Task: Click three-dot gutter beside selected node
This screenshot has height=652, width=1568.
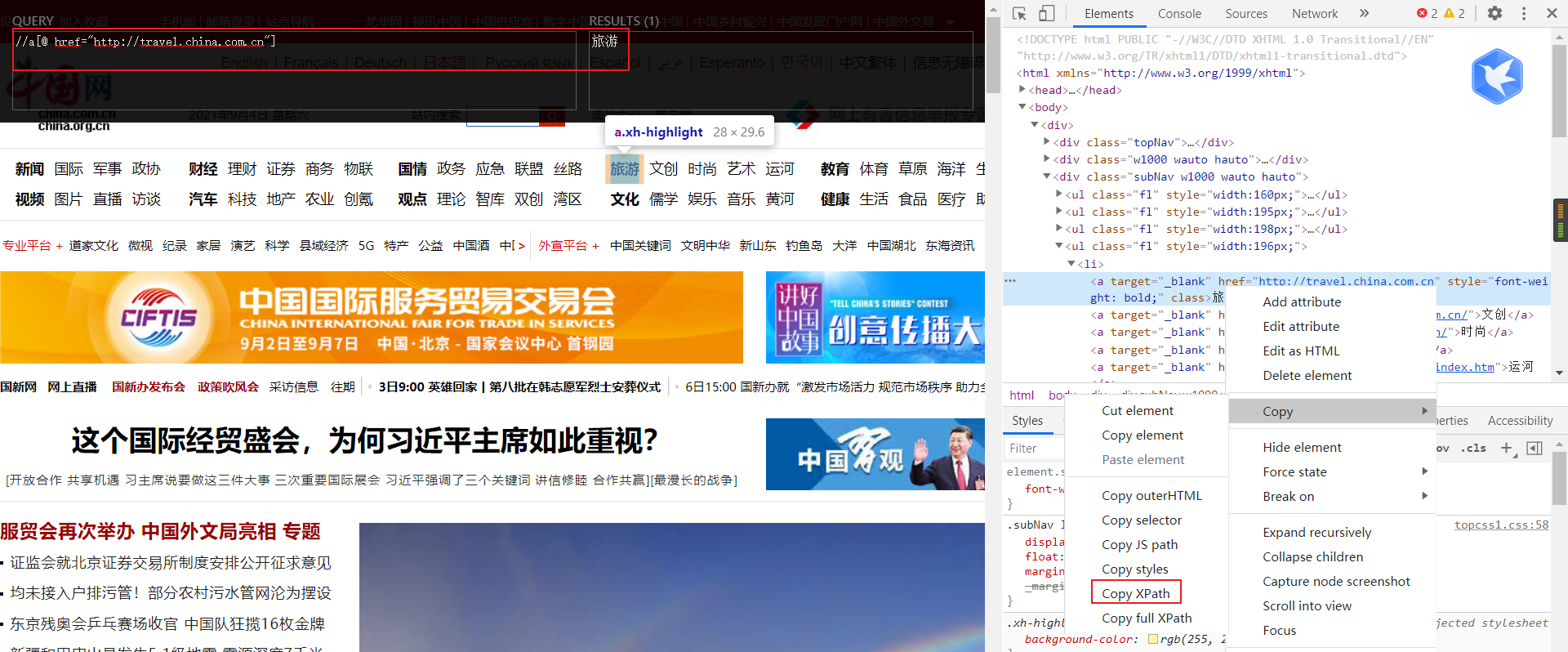Action: click(1010, 280)
